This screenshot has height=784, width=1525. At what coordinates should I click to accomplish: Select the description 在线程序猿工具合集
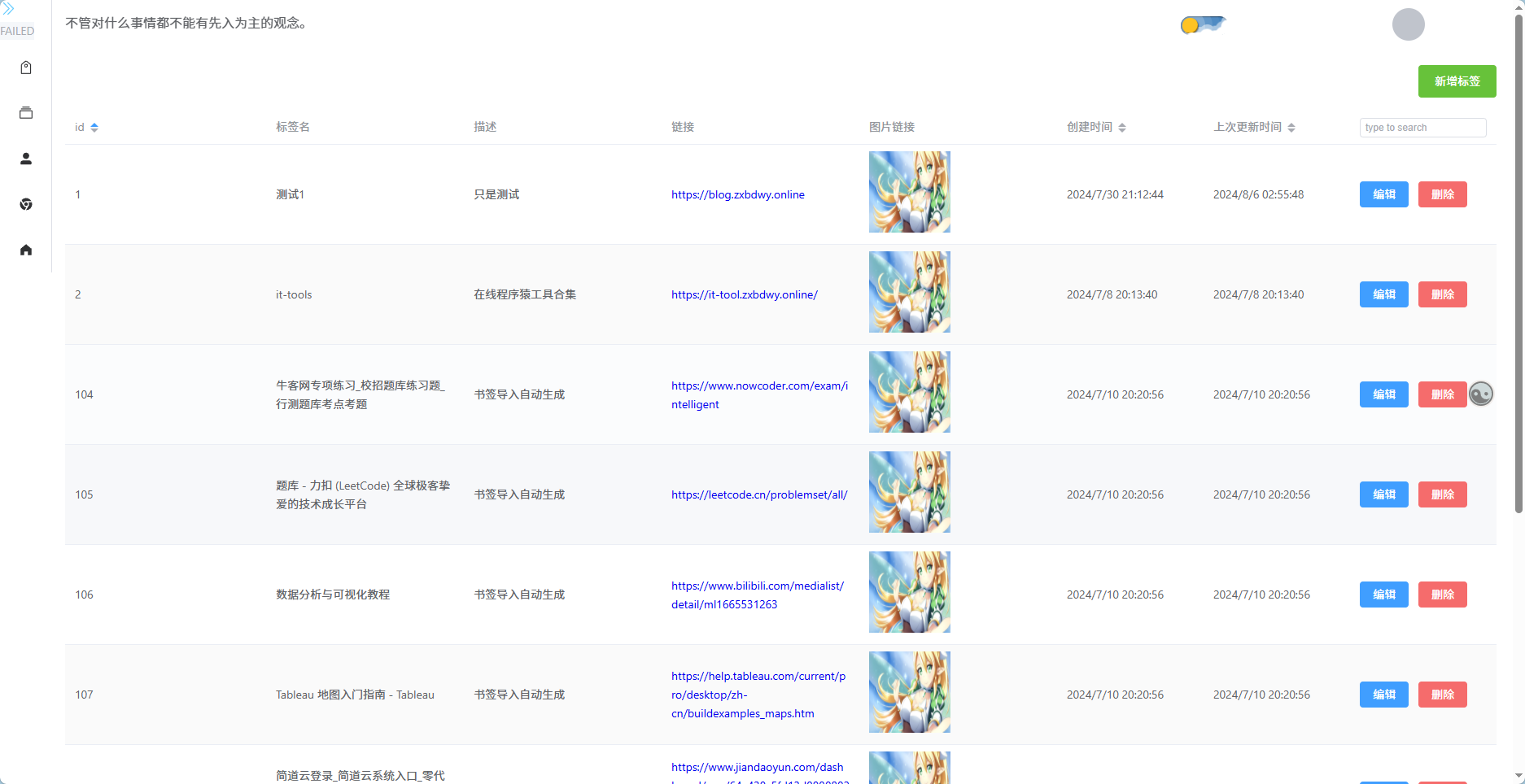pos(525,294)
